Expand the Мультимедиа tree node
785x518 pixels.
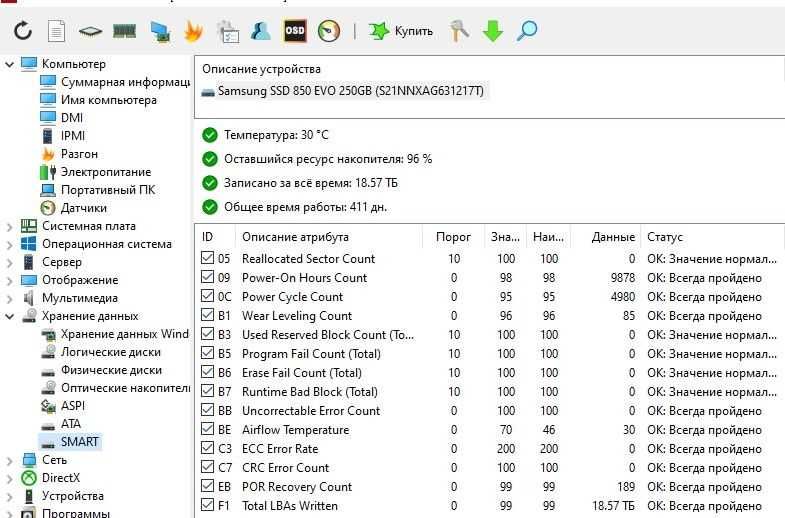pyautogui.click(x=9, y=298)
